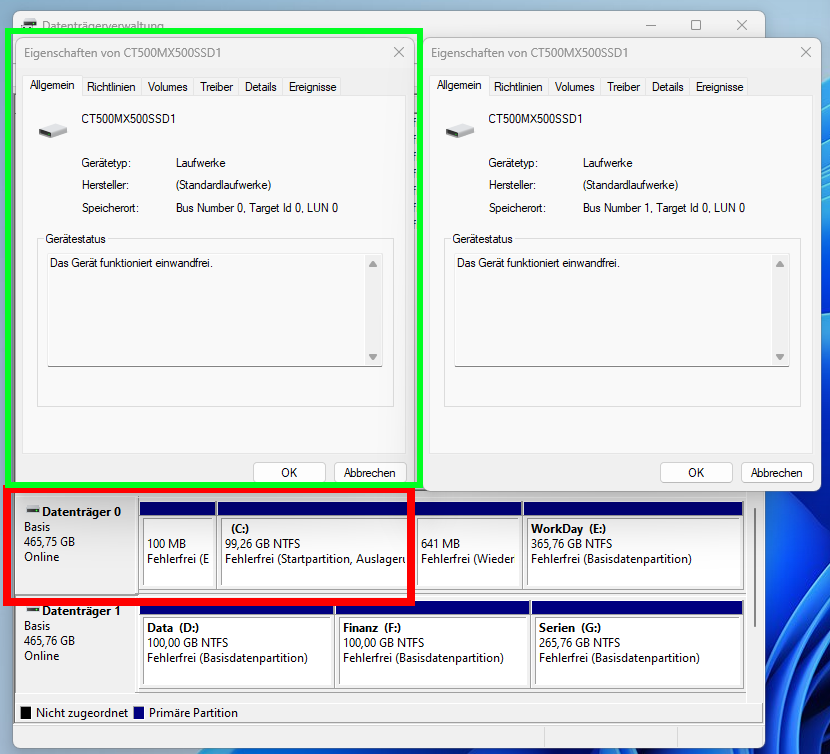Open Treiber tab in left properties dialog
830x754 pixels.
pos(216,87)
